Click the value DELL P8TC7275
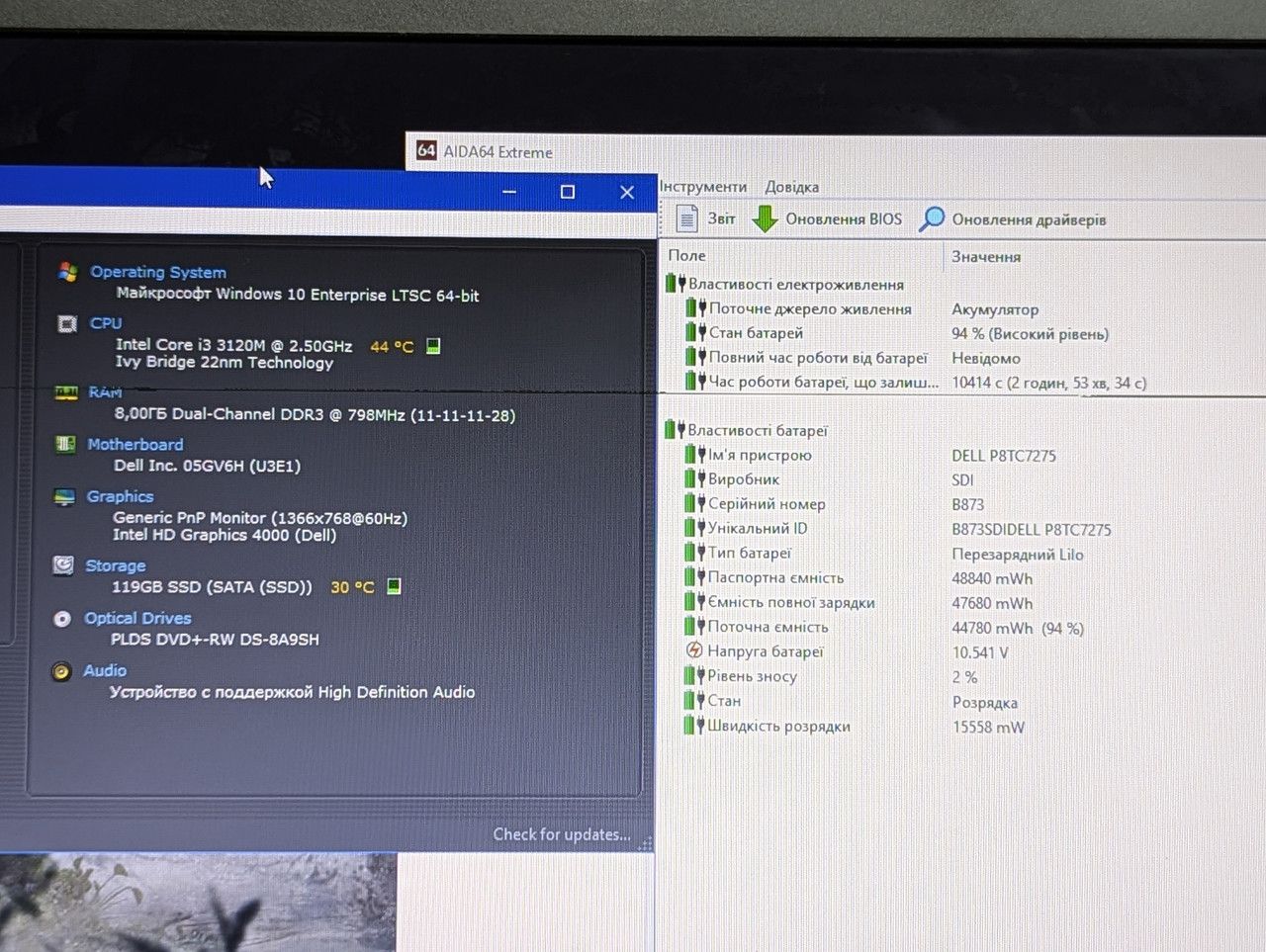This screenshot has height=952, width=1266. click(x=1004, y=456)
